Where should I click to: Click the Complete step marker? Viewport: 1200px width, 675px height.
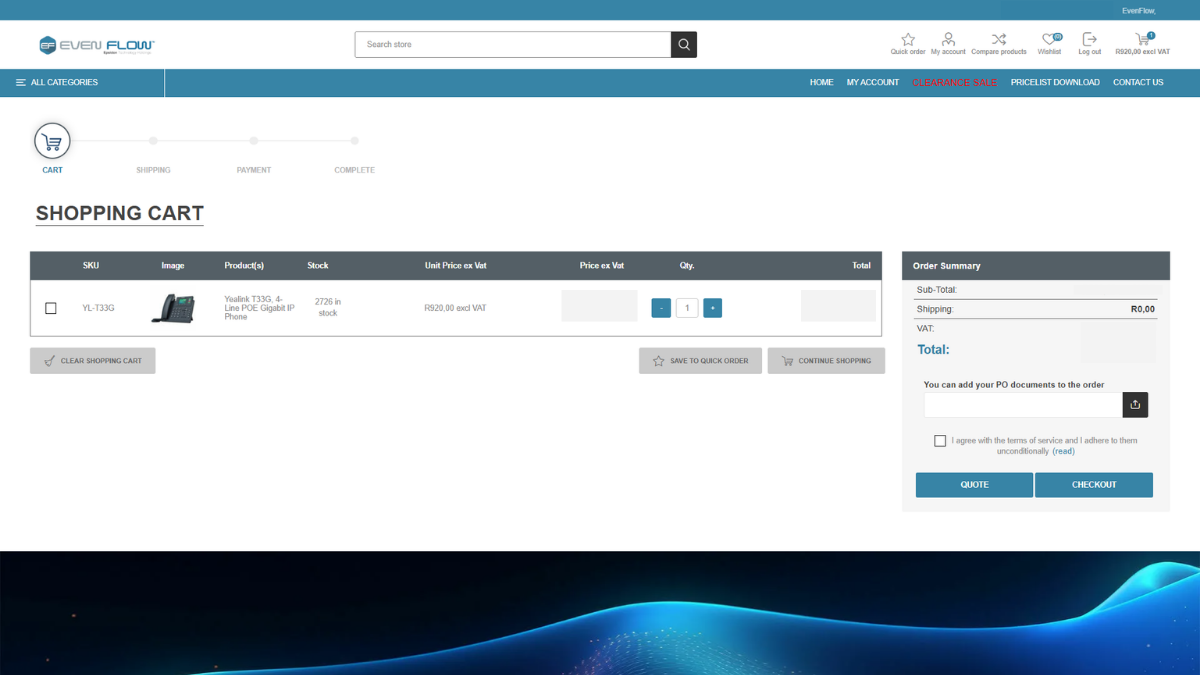pos(354,141)
